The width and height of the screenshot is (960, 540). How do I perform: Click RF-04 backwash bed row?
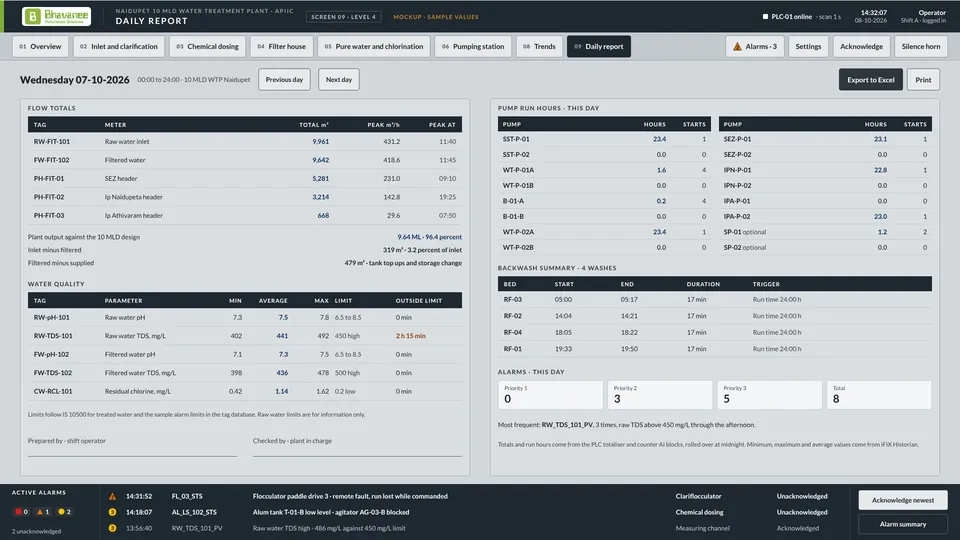pos(715,332)
